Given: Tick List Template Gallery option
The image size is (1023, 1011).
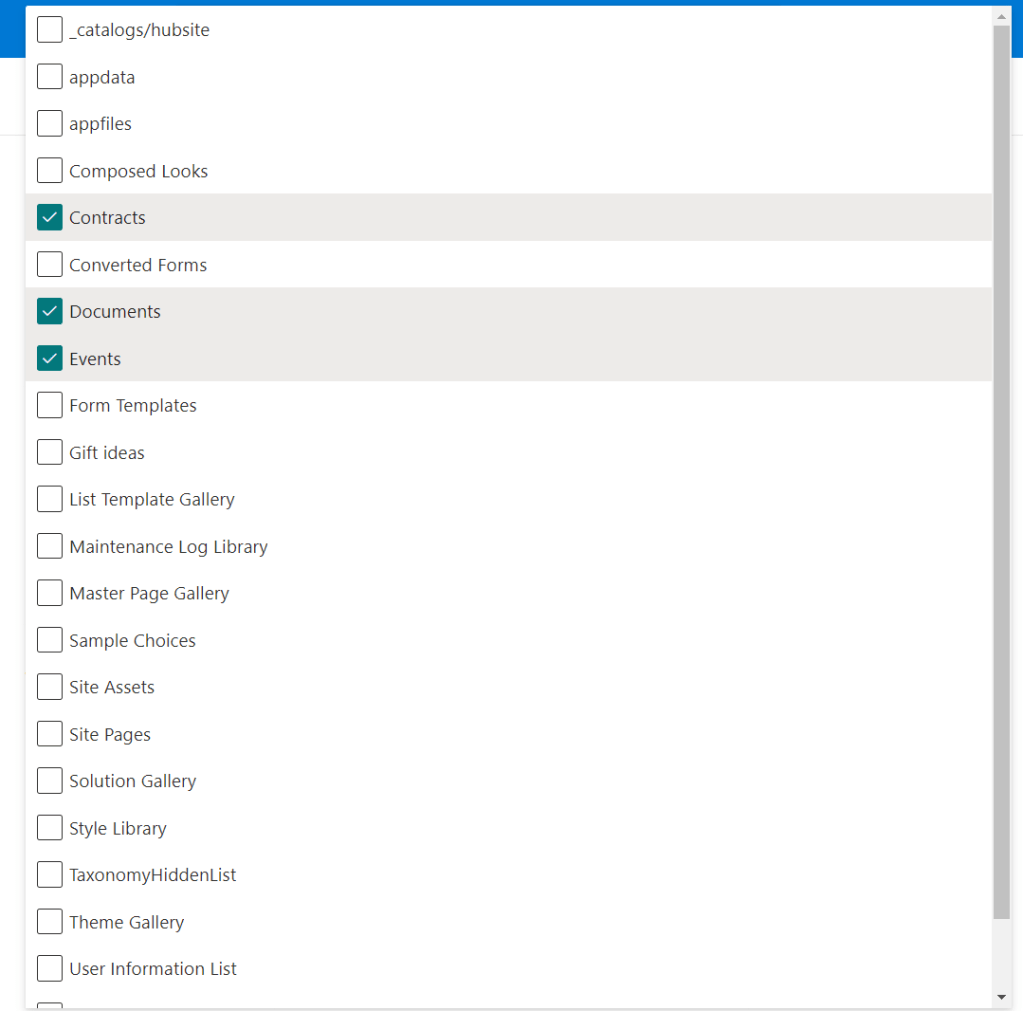Looking at the screenshot, I should (x=50, y=499).
